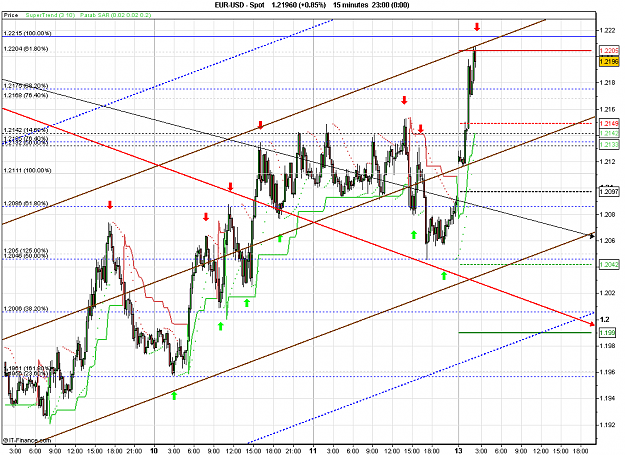Click the yellow 1.2196 current price tag
This screenshot has width=625, height=455.
(609, 62)
